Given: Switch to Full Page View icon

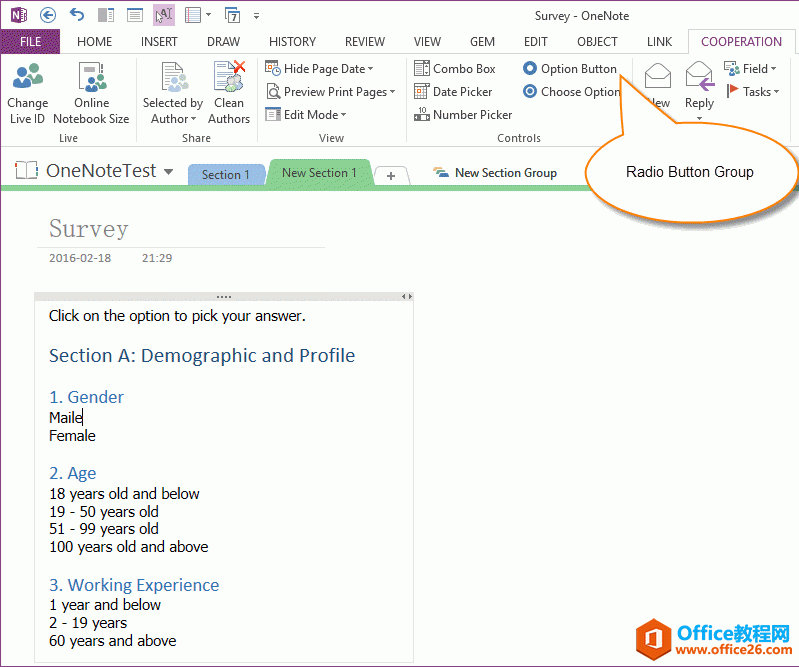Looking at the screenshot, I should pyautogui.click(x=135, y=15).
